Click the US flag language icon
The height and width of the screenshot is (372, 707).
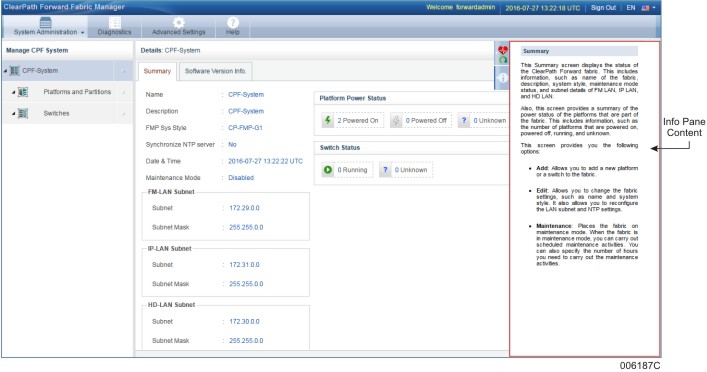(x=645, y=8)
